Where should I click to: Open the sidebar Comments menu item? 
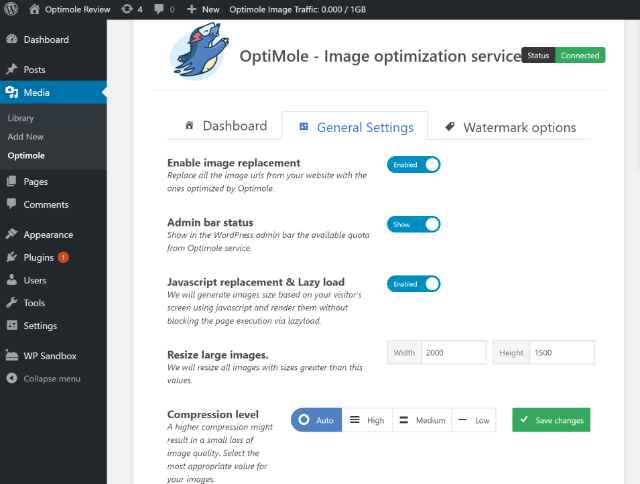(53, 204)
